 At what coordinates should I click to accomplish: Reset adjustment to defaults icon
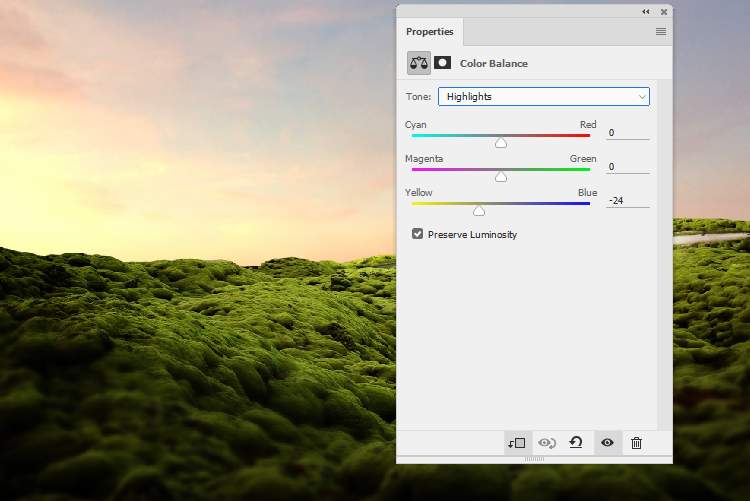tap(577, 443)
